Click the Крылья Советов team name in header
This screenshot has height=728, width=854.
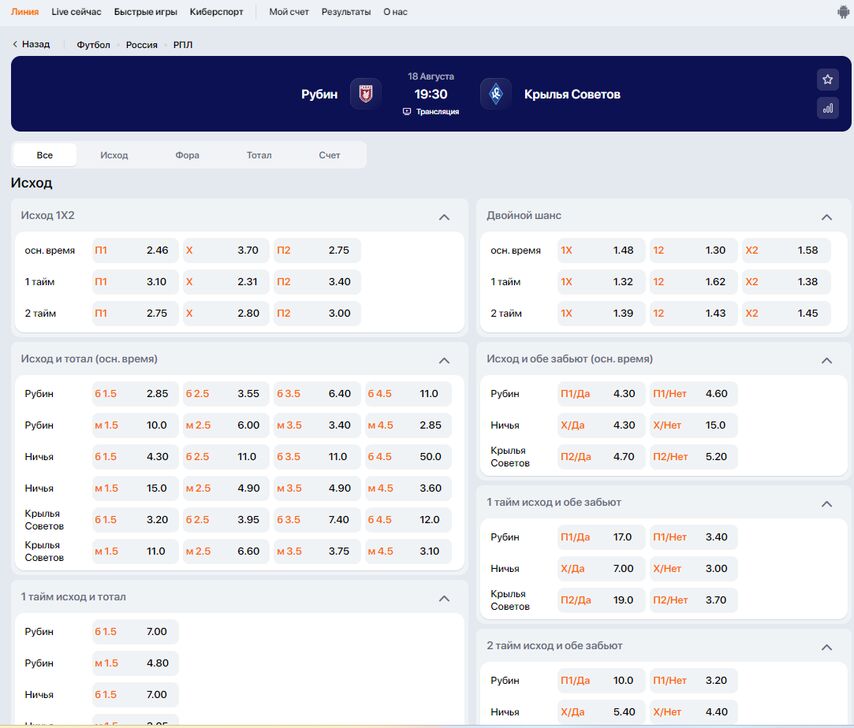(x=572, y=94)
